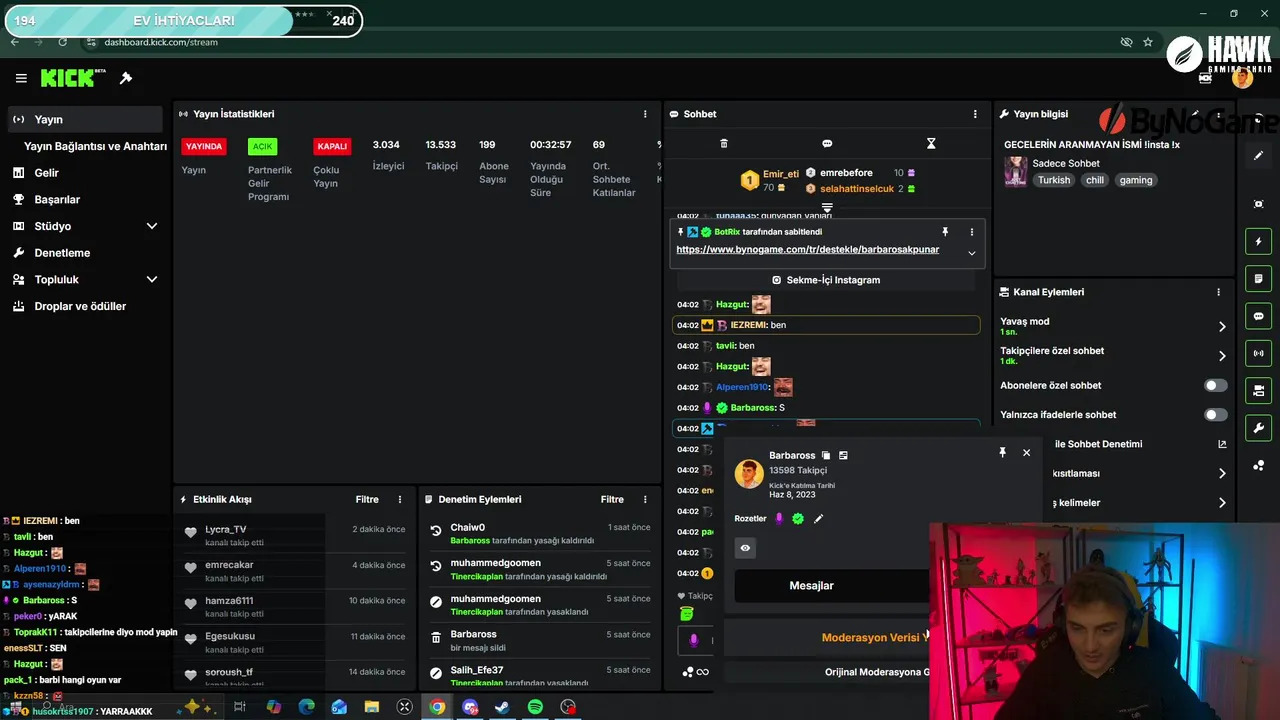1280x720 pixels.
Task: Select Yayın in left sidebar
Action: 84,119
